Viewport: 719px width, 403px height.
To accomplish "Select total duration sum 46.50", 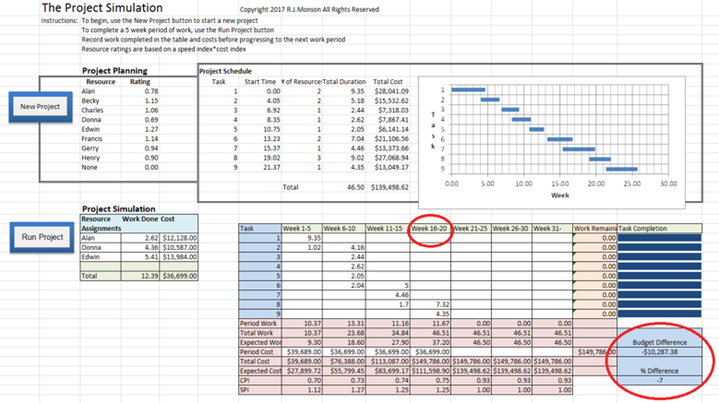I will tap(355, 187).
